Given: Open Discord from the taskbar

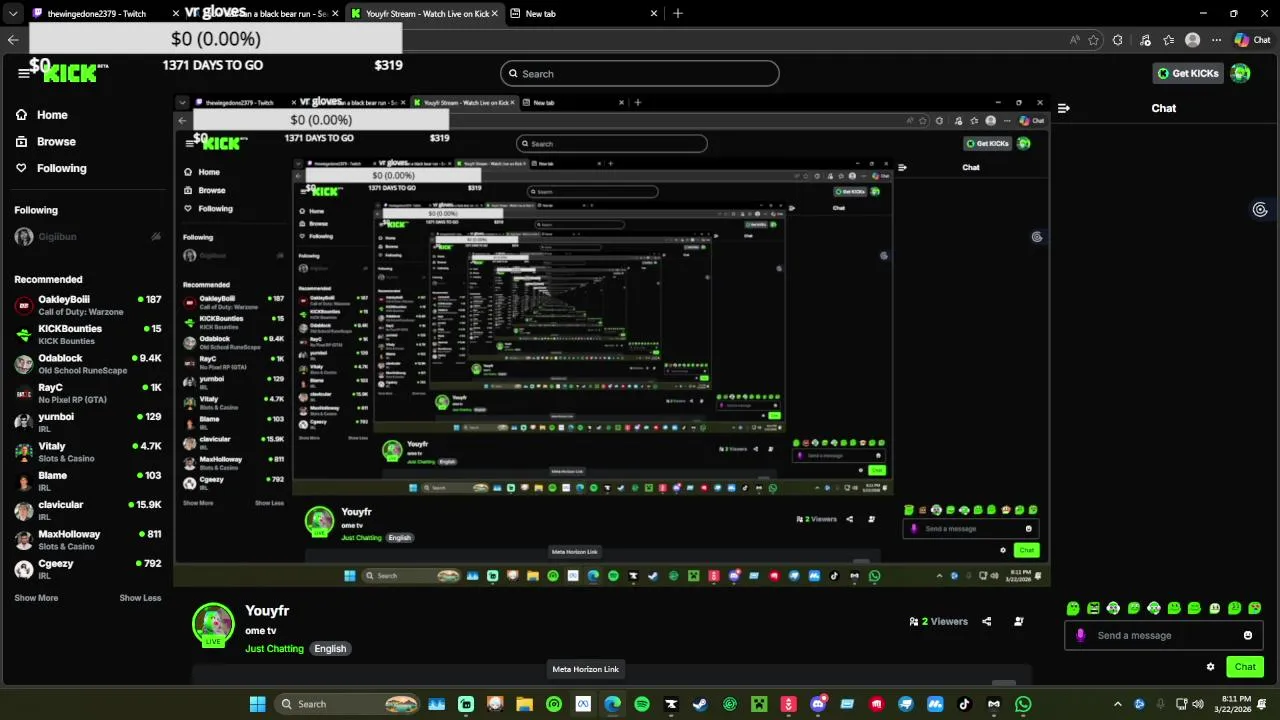Looking at the screenshot, I should 818,704.
